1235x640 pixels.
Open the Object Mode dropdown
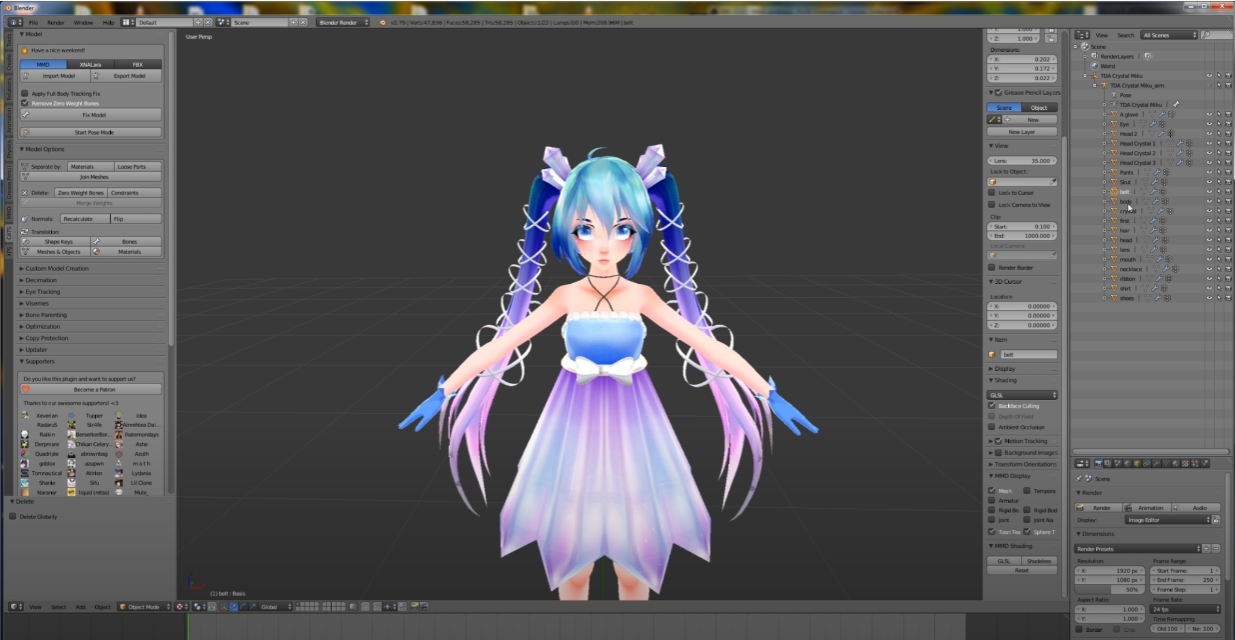[145, 606]
